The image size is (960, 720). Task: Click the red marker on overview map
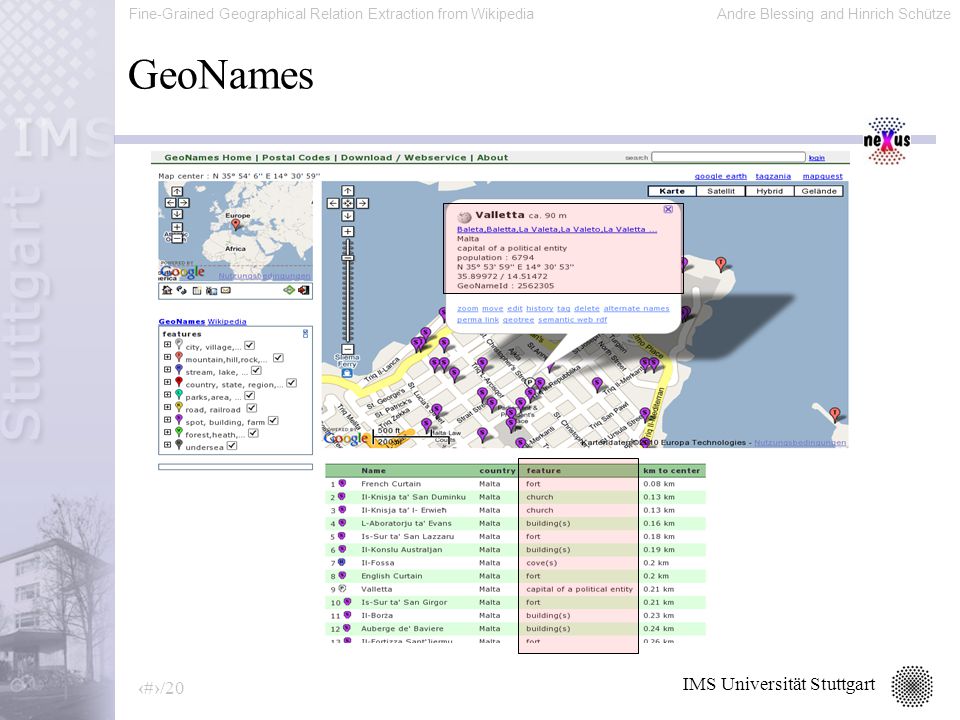(x=236, y=225)
